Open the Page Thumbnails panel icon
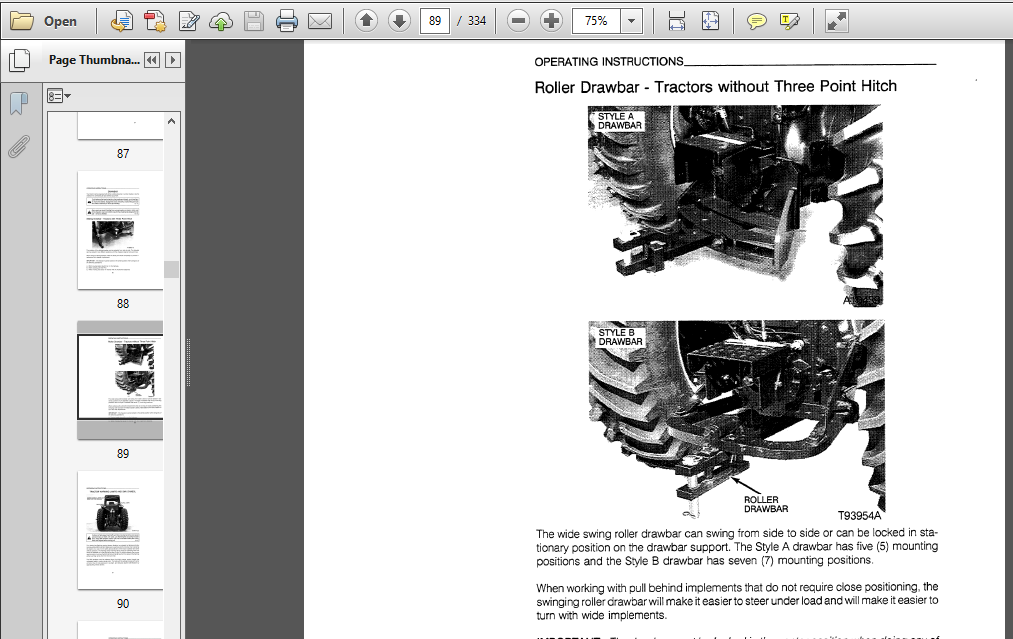The width and height of the screenshot is (1013, 639). [x=20, y=60]
